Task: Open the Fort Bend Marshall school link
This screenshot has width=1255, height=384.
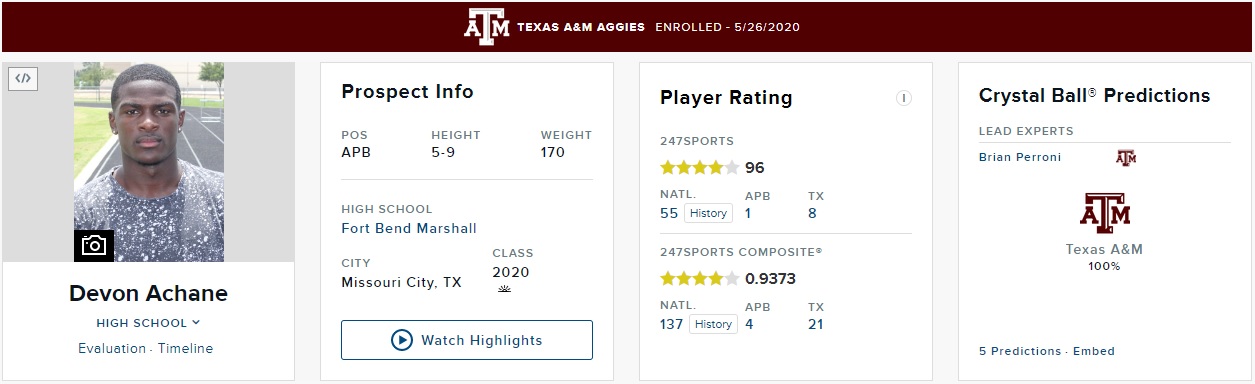Action: (409, 228)
